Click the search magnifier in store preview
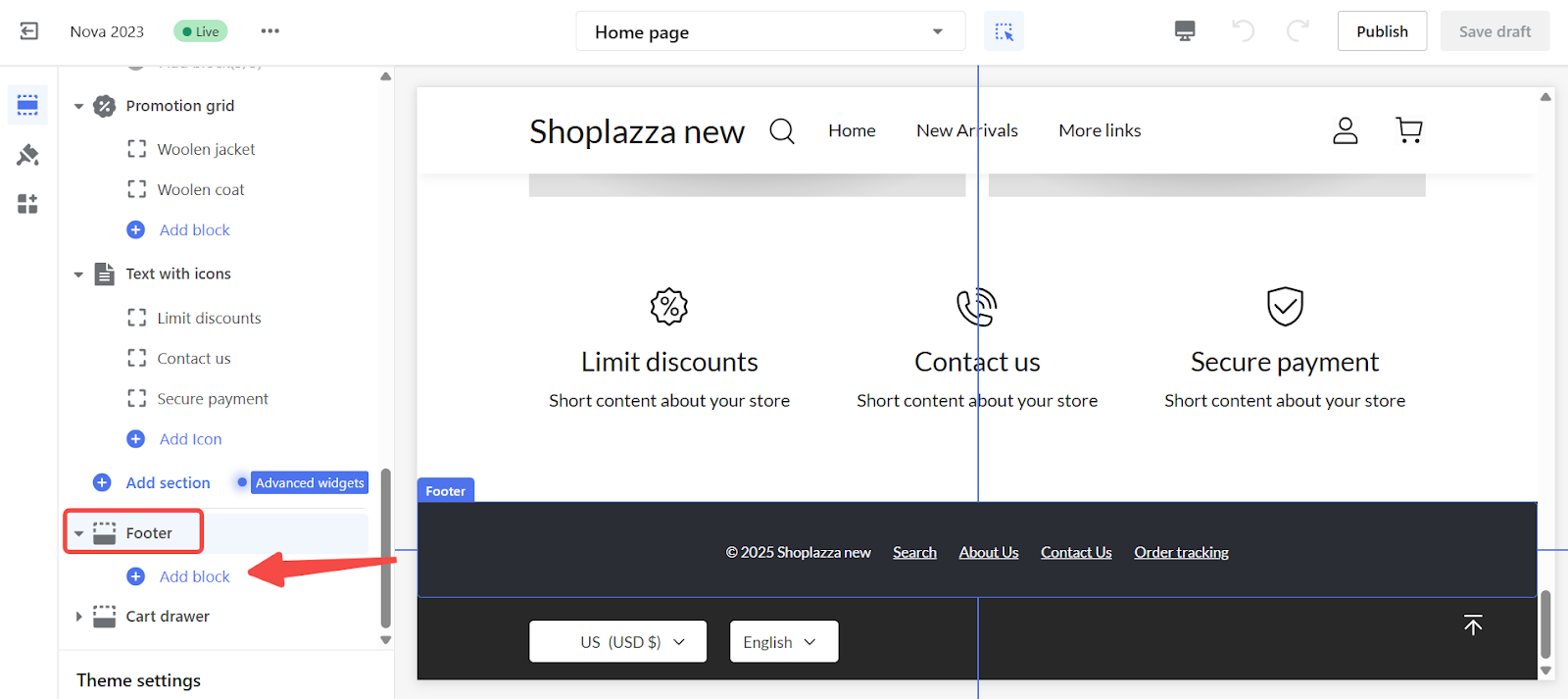 pyautogui.click(x=782, y=130)
